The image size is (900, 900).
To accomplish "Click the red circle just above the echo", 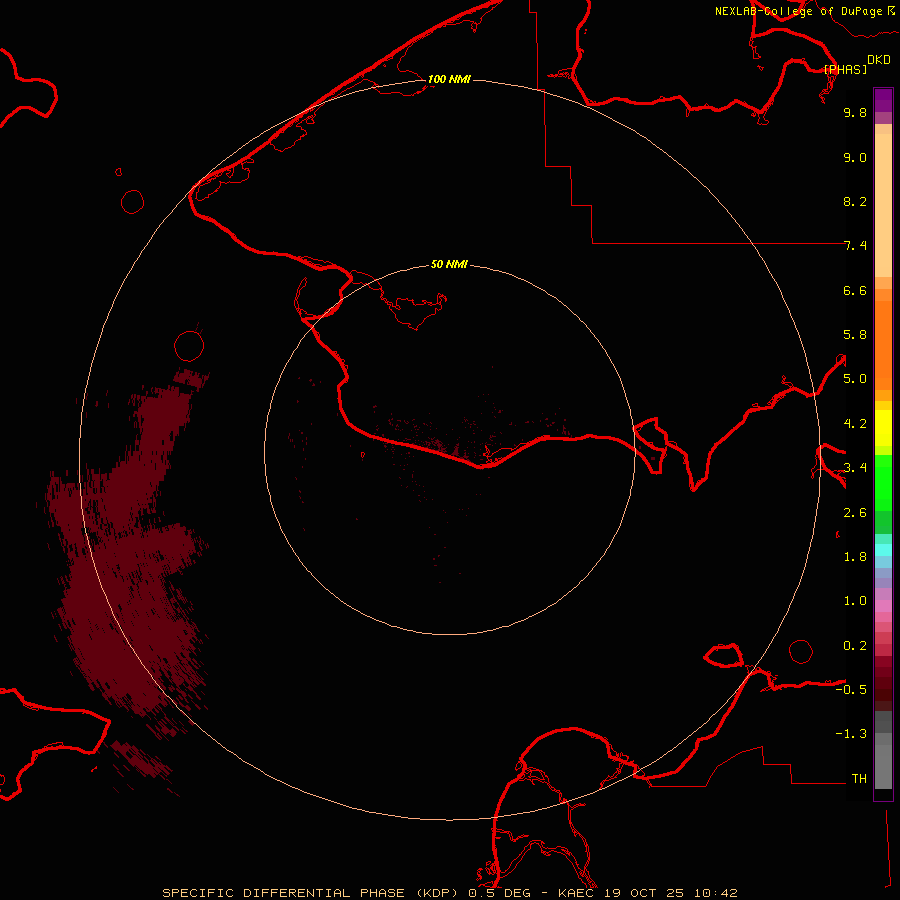I will point(188,346).
